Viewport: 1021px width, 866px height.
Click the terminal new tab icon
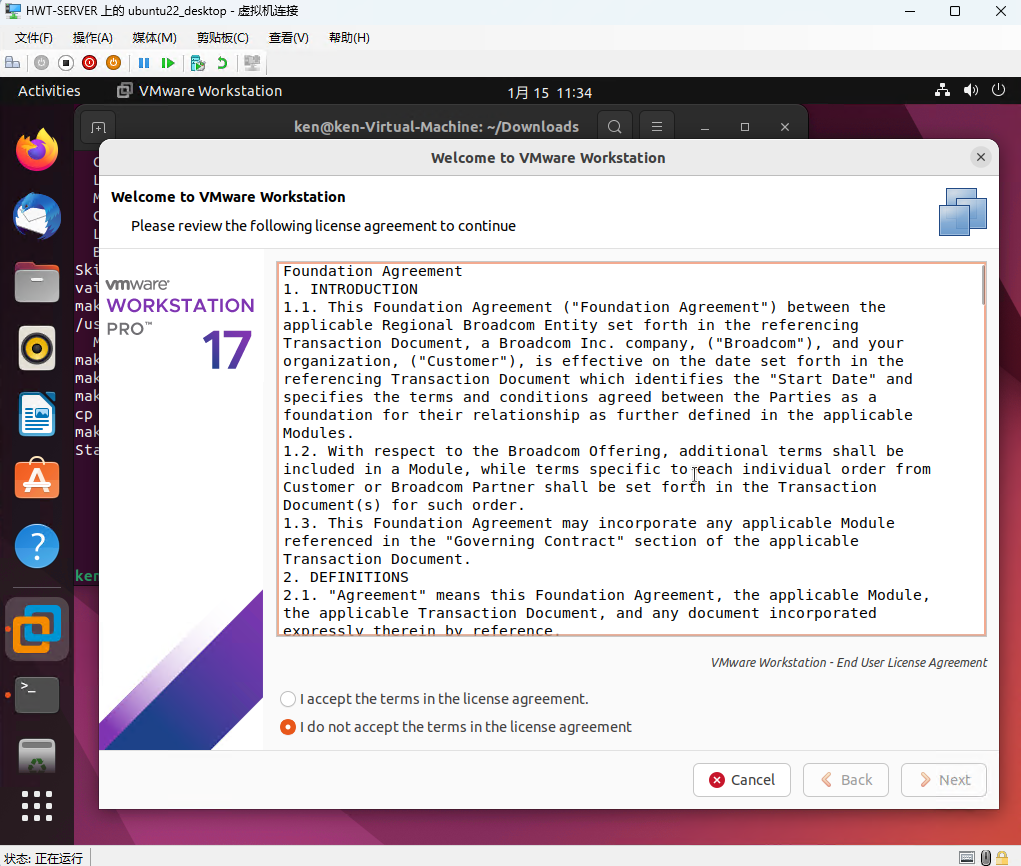pyautogui.click(x=98, y=128)
